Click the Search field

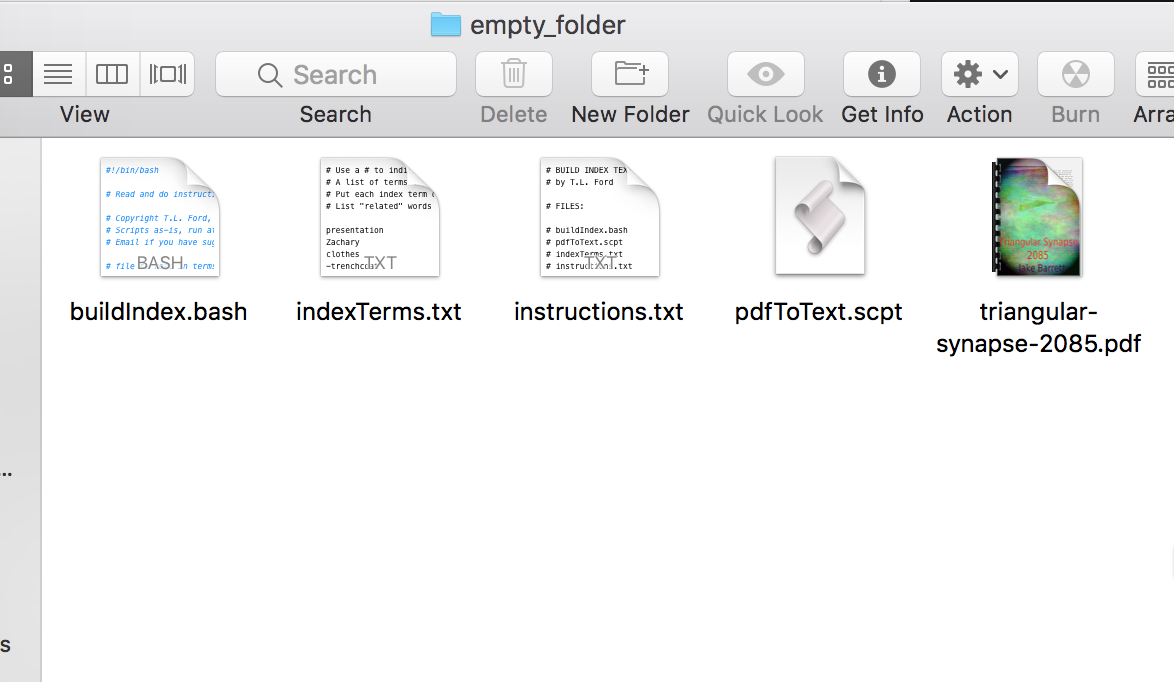335,74
